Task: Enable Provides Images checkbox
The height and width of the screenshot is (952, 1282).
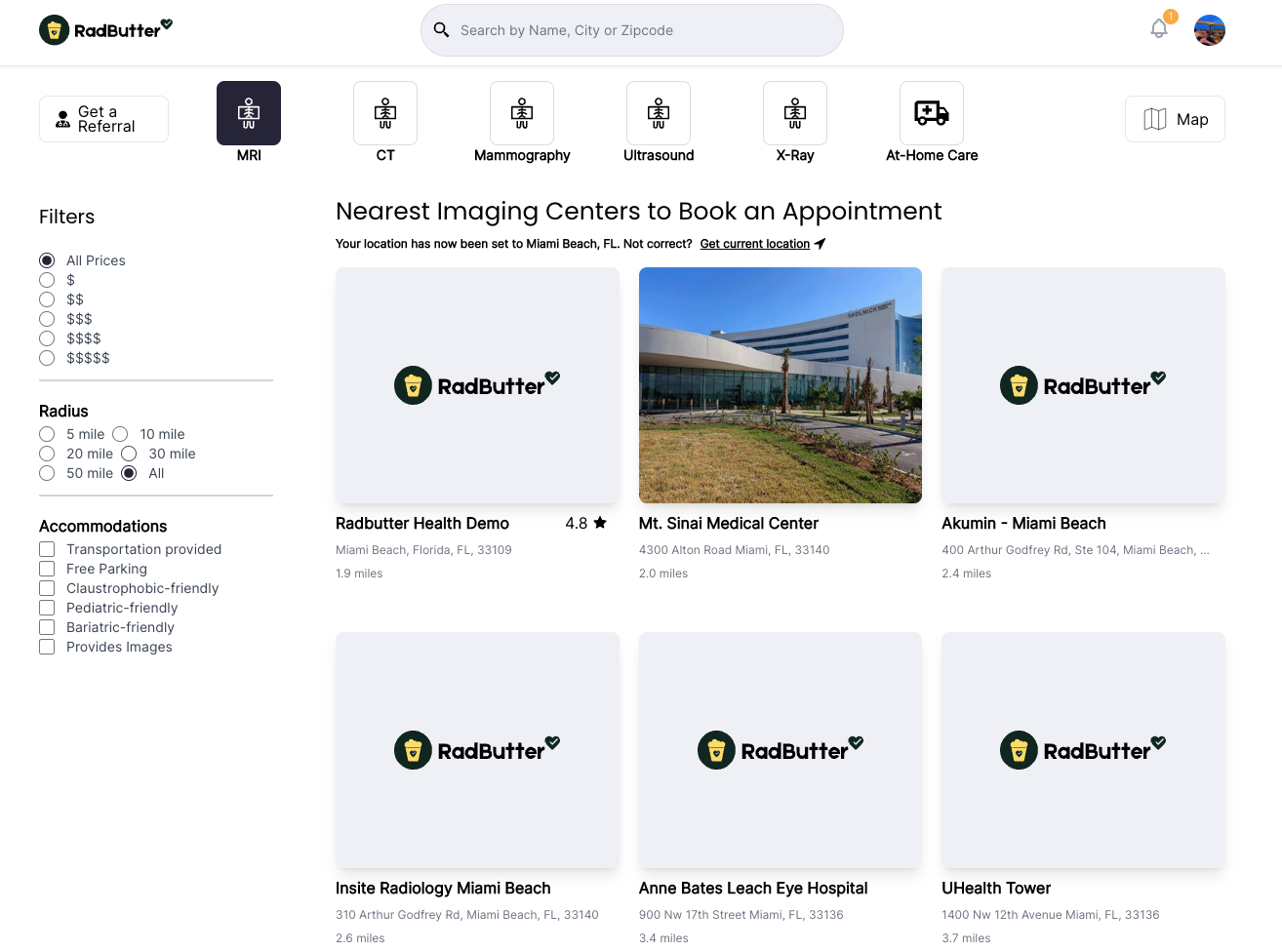Action: (47, 647)
